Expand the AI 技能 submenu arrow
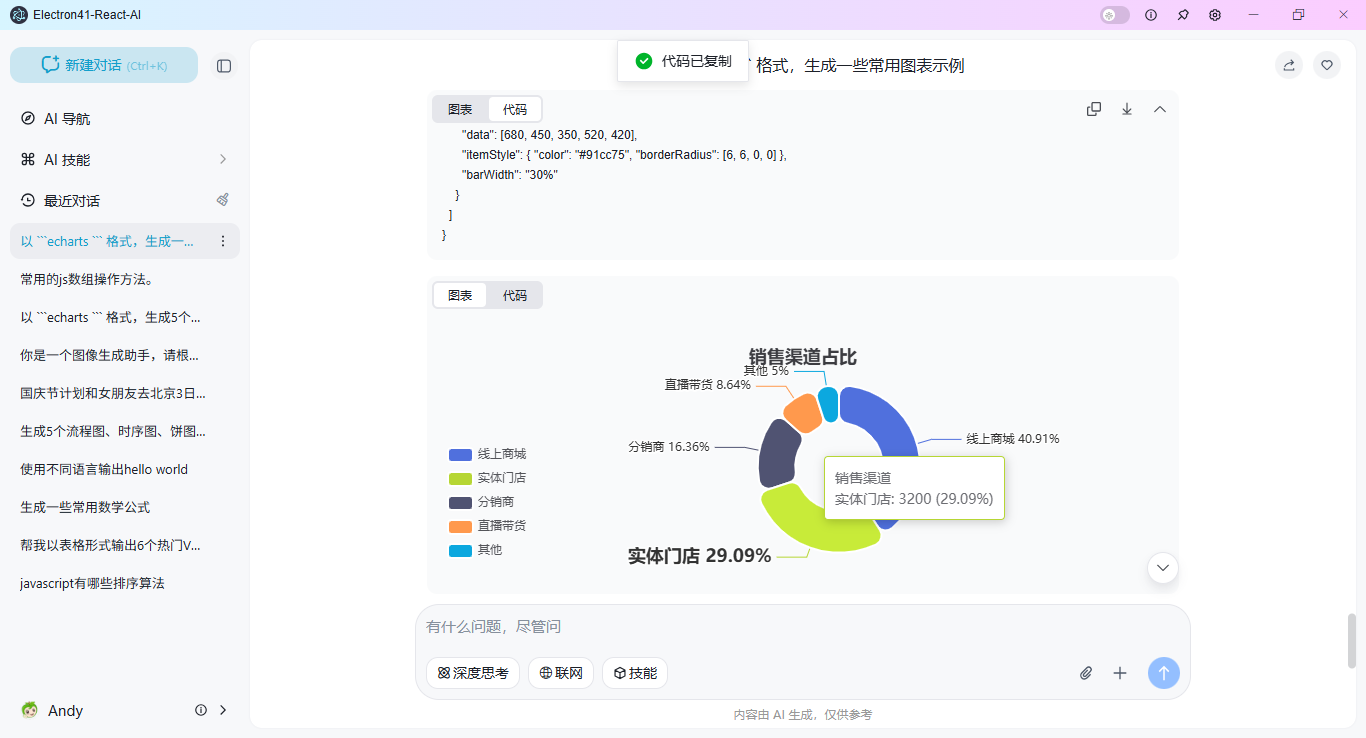 (x=223, y=159)
